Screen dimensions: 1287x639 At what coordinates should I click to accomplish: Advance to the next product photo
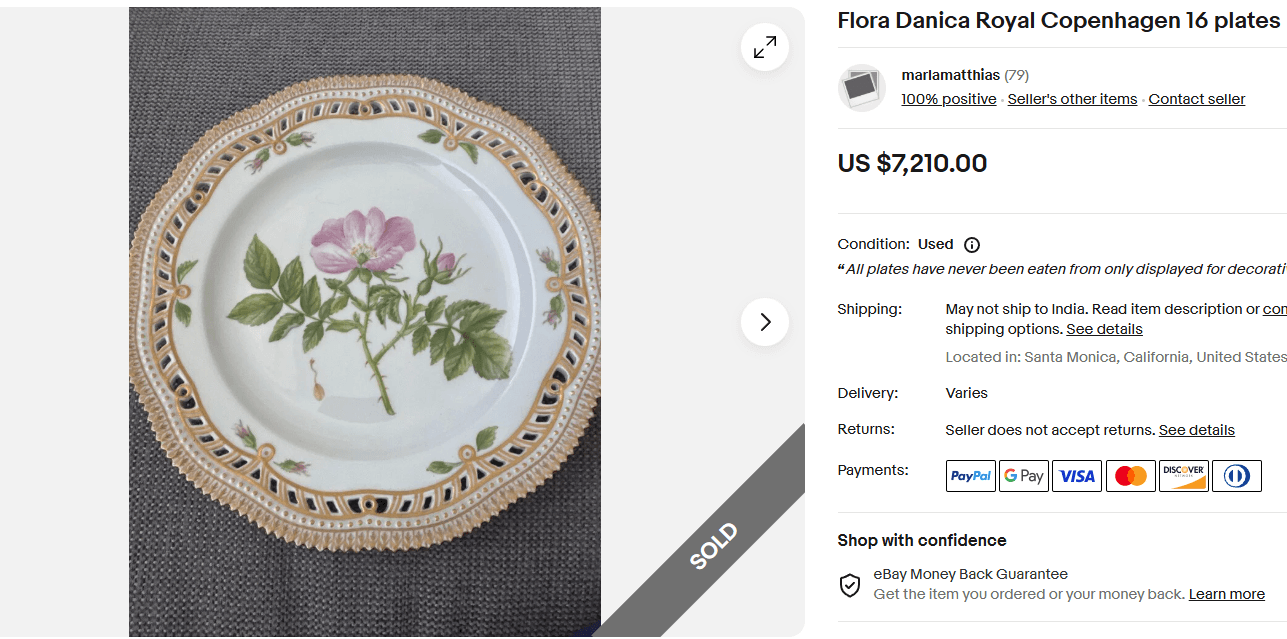tap(764, 322)
